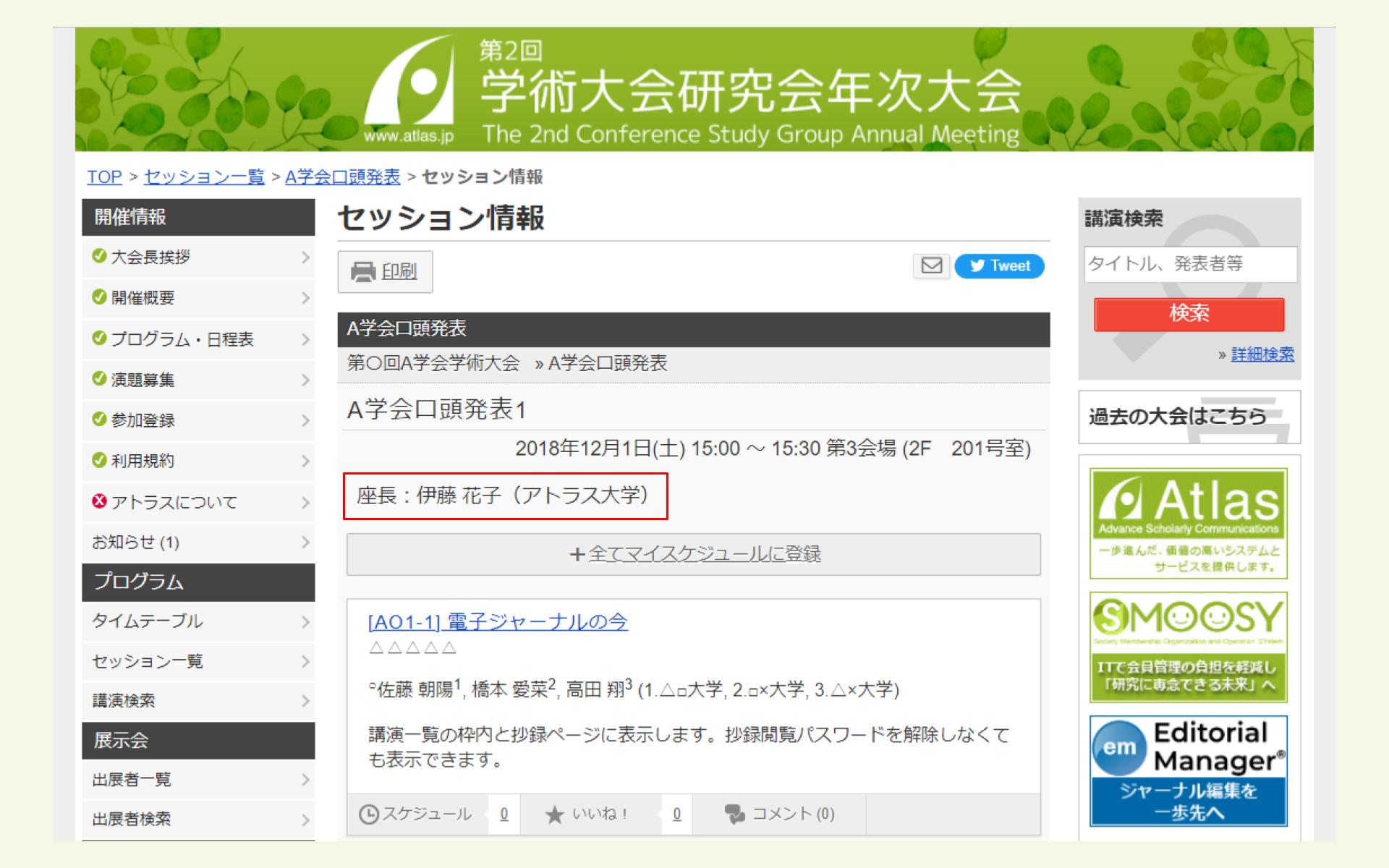Open the A学会口頭発表 breadcrumb item
Image resolution: width=1389 pixels, height=868 pixels.
(x=343, y=176)
